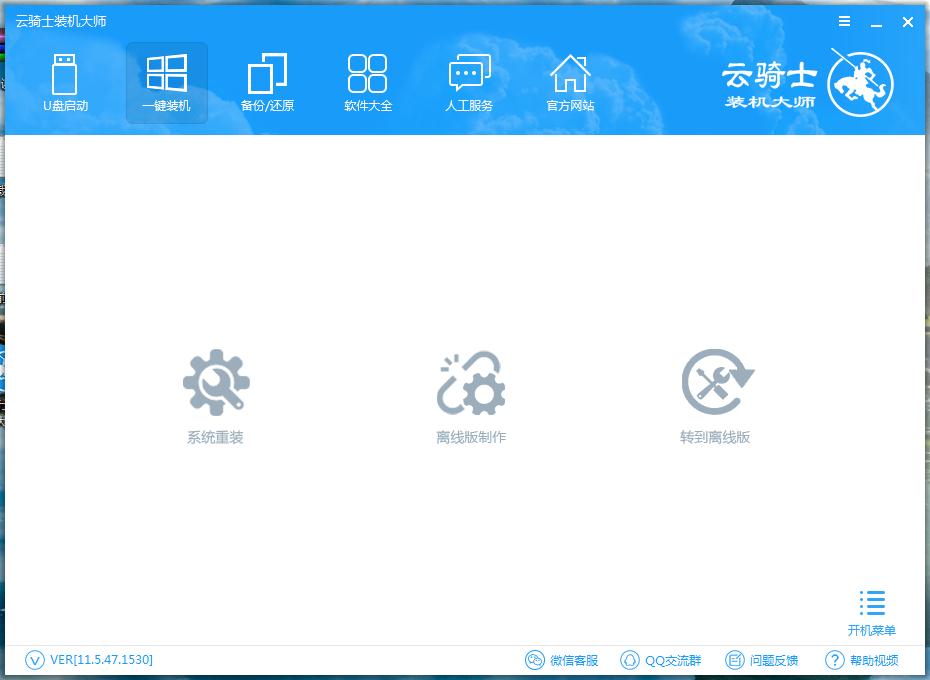Click the 开机菜单 label

[871, 630]
